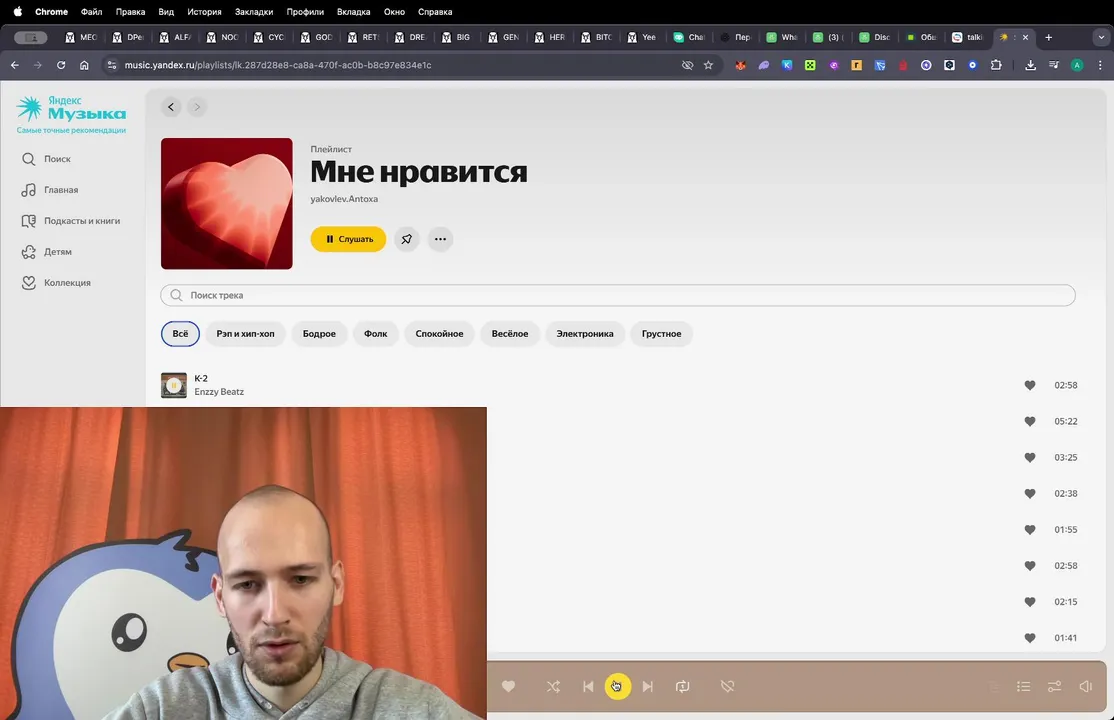Toggle repeat mode in player bar
Viewport: 1114px width, 720px height.
click(x=683, y=687)
